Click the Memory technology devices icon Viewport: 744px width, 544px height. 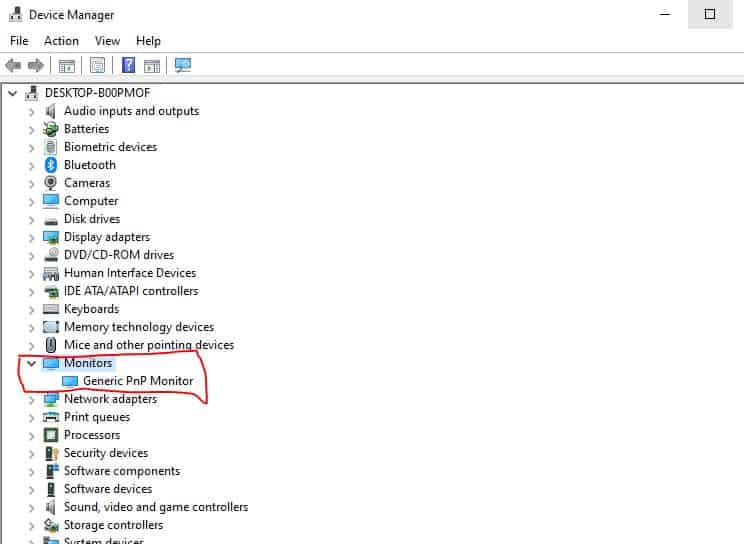(51, 327)
